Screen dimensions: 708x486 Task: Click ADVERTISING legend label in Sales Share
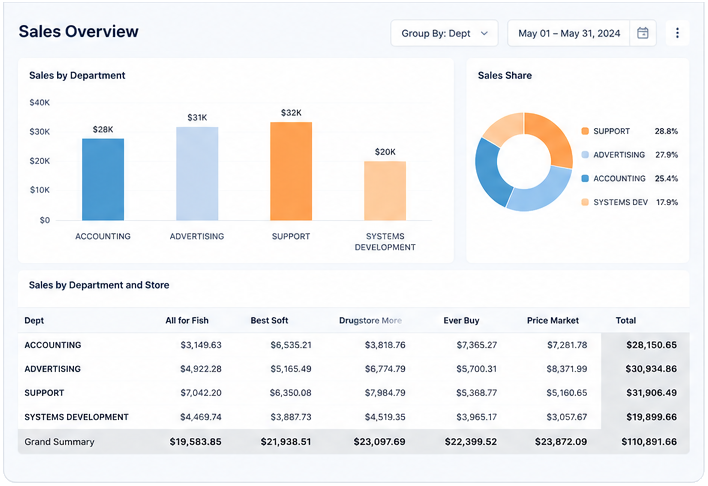click(619, 154)
